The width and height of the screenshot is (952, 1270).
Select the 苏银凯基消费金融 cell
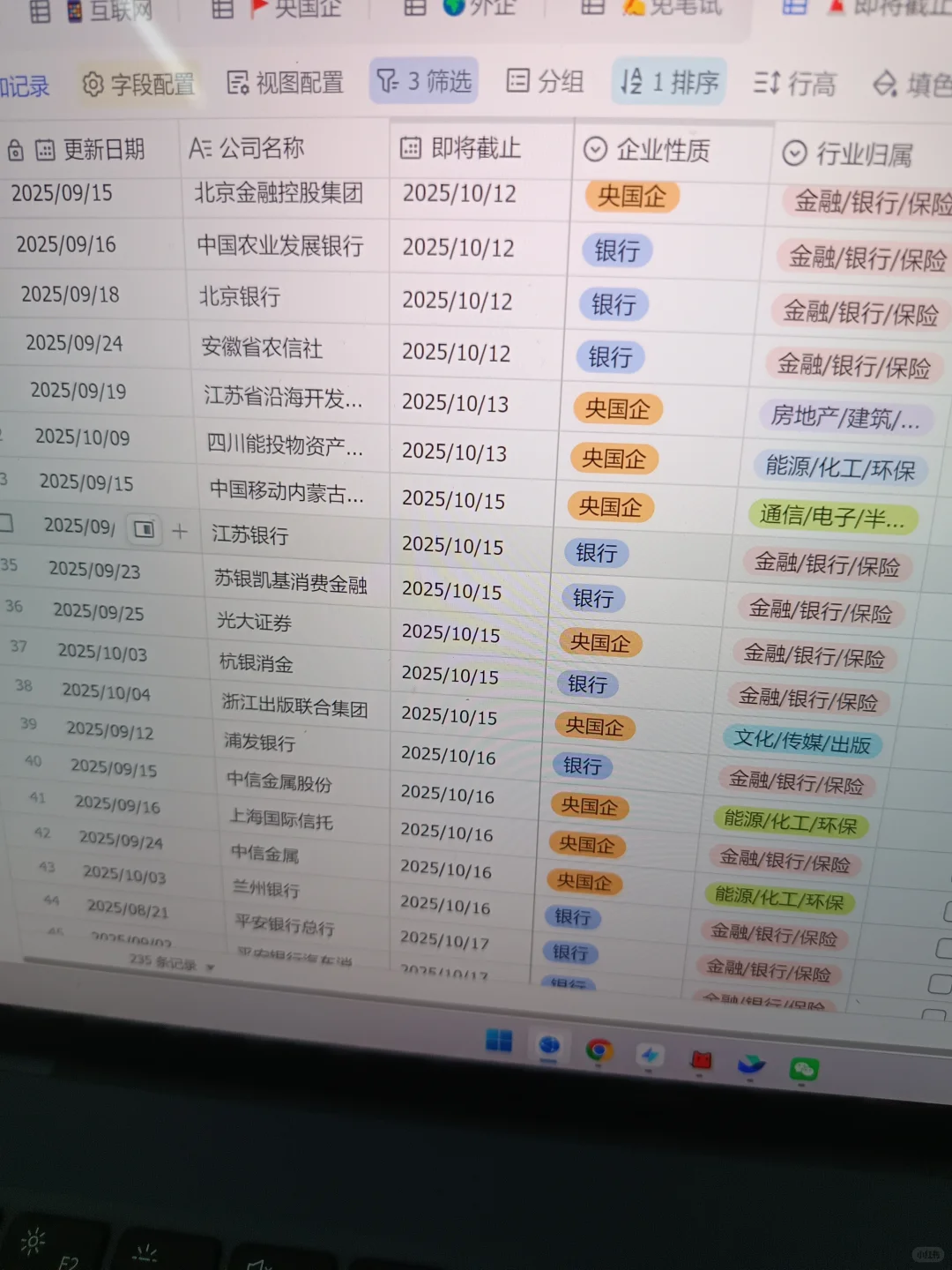click(291, 580)
